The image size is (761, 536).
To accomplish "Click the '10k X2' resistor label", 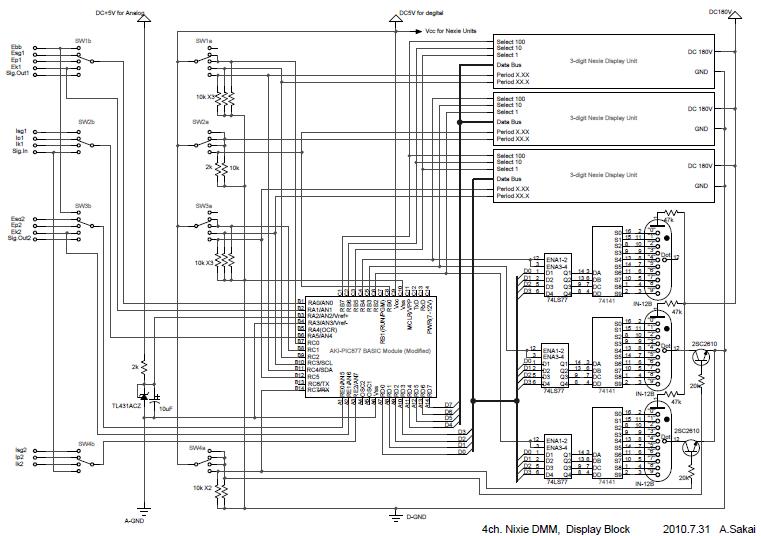I will (x=202, y=487).
